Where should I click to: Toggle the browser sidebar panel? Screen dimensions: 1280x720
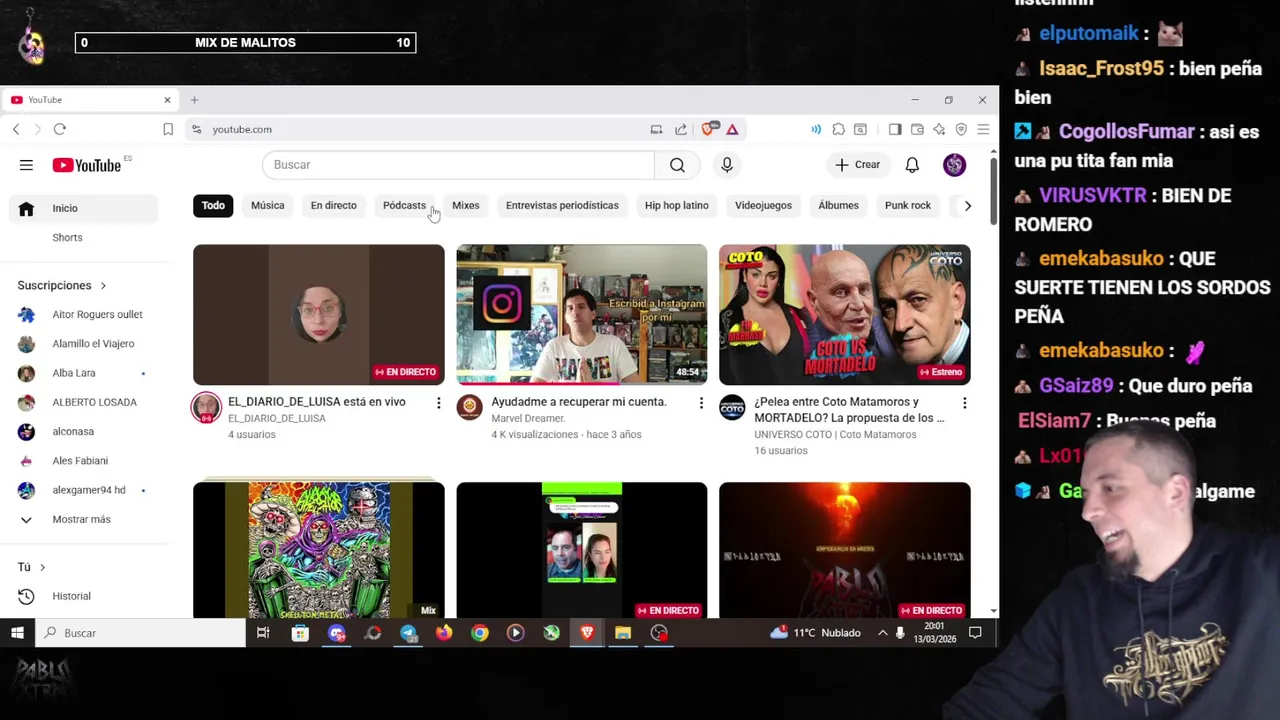895,129
